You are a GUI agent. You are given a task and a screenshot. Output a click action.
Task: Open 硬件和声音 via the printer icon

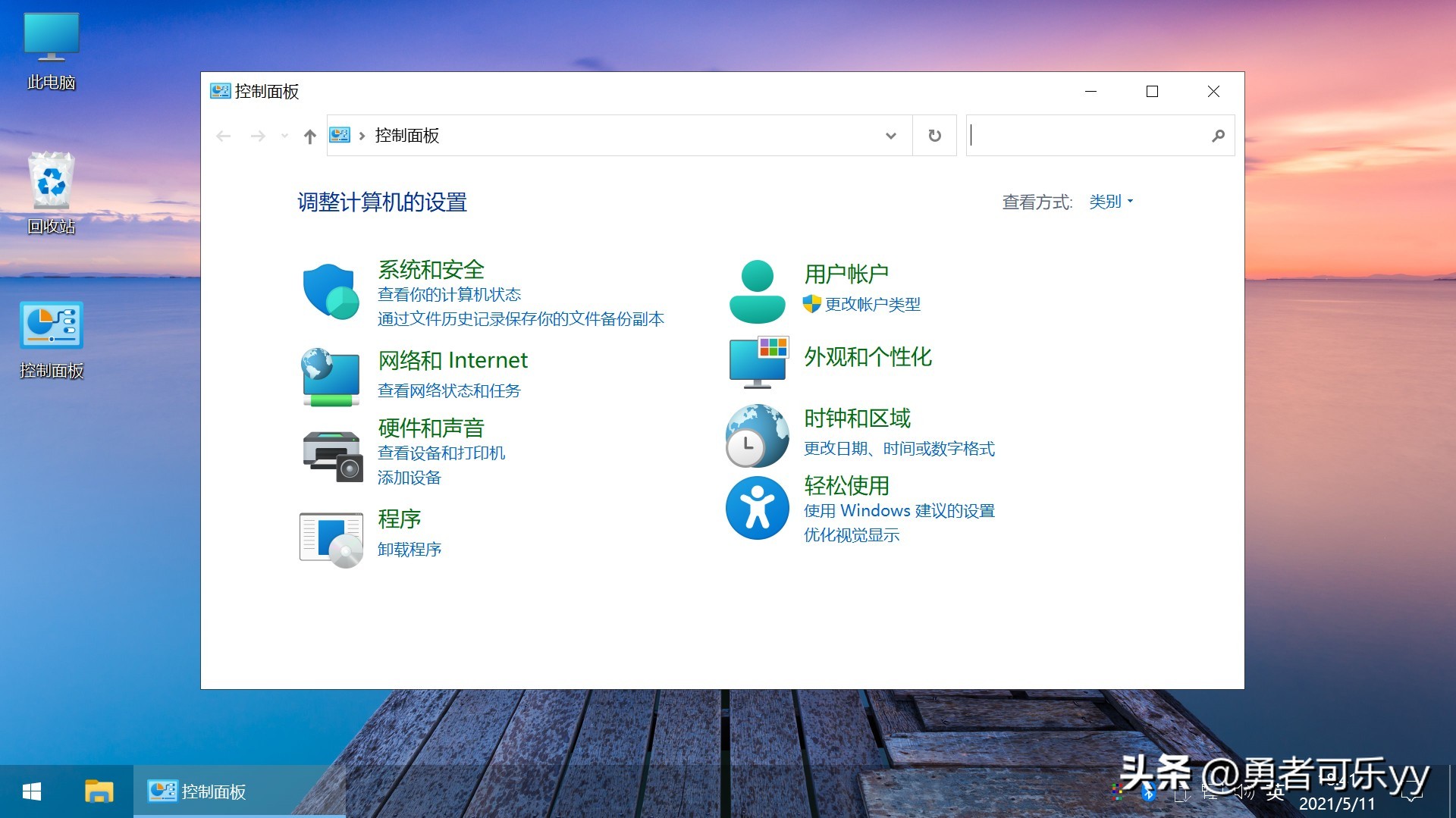pyautogui.click(x=331, y=455)
